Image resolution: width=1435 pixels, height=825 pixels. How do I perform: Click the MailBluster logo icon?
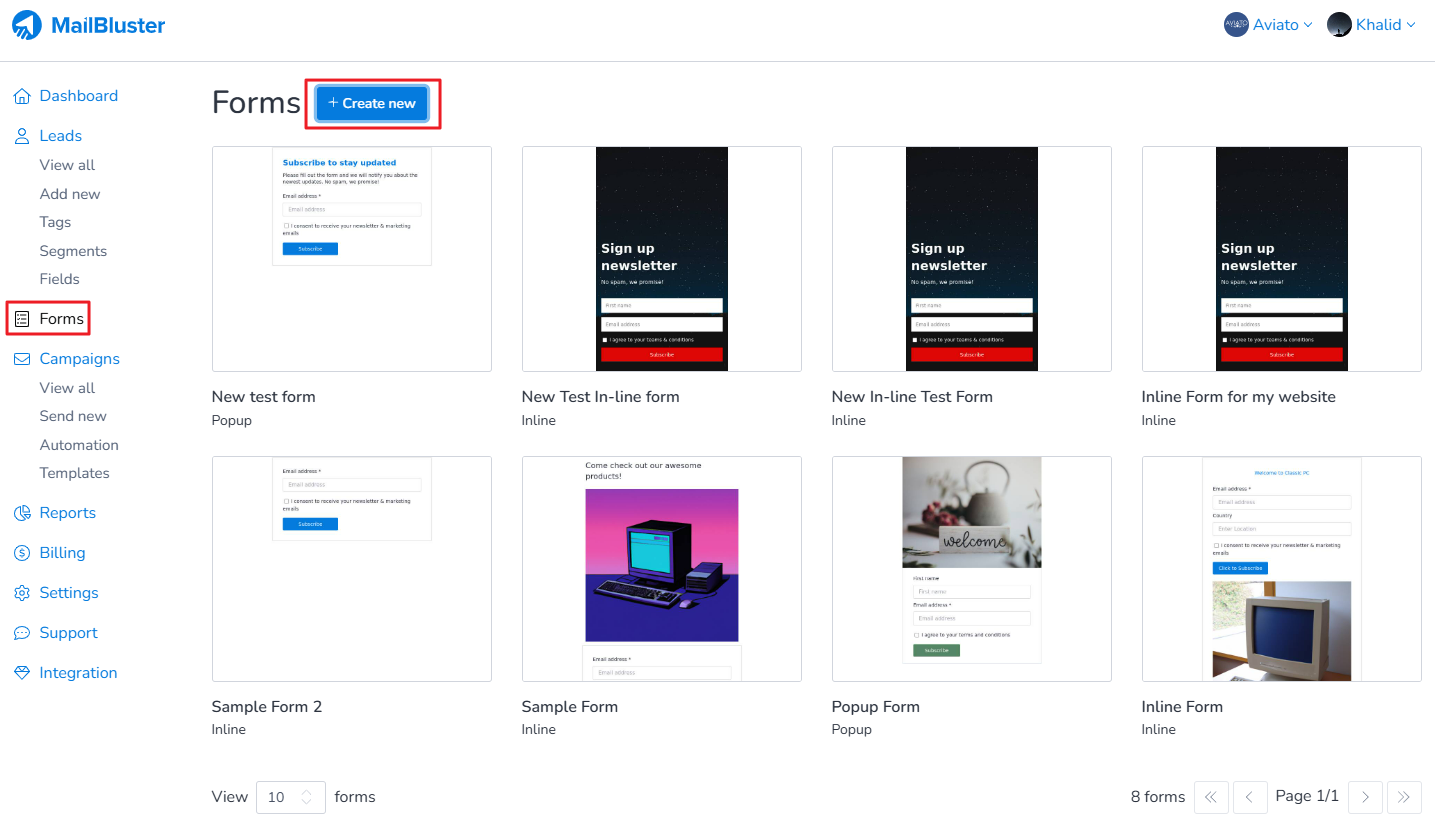click(x=27, y=26)
